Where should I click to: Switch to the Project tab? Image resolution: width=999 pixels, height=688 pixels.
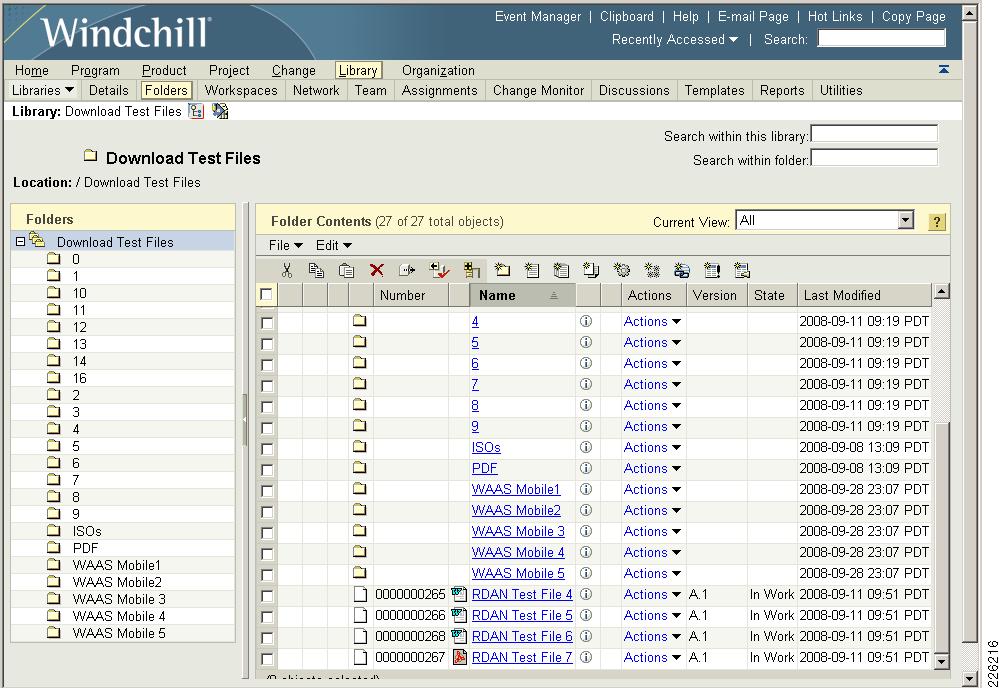point(229,70)
